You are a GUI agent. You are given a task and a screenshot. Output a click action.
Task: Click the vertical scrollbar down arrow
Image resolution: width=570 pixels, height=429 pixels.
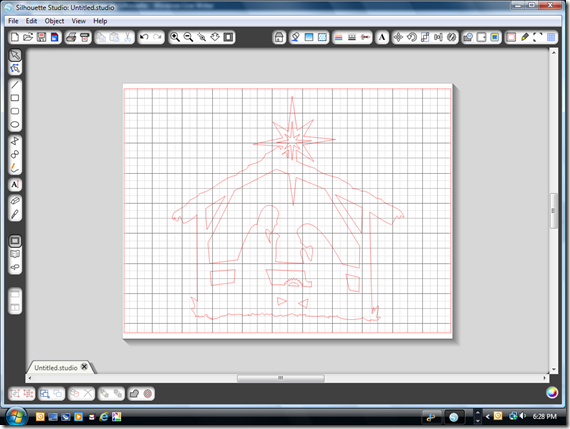554,369
